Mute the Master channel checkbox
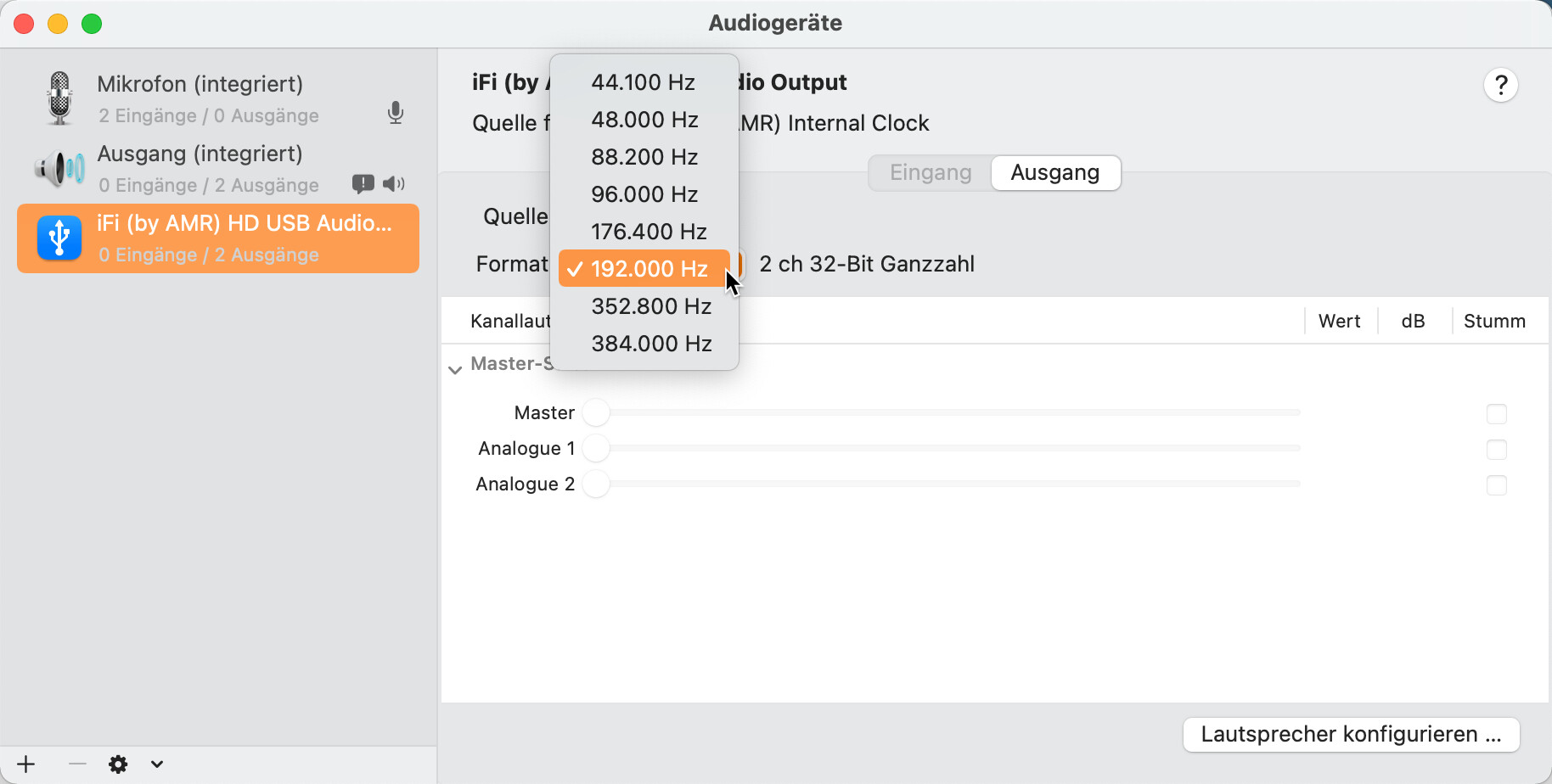1552x784 pixels. 1497,414
